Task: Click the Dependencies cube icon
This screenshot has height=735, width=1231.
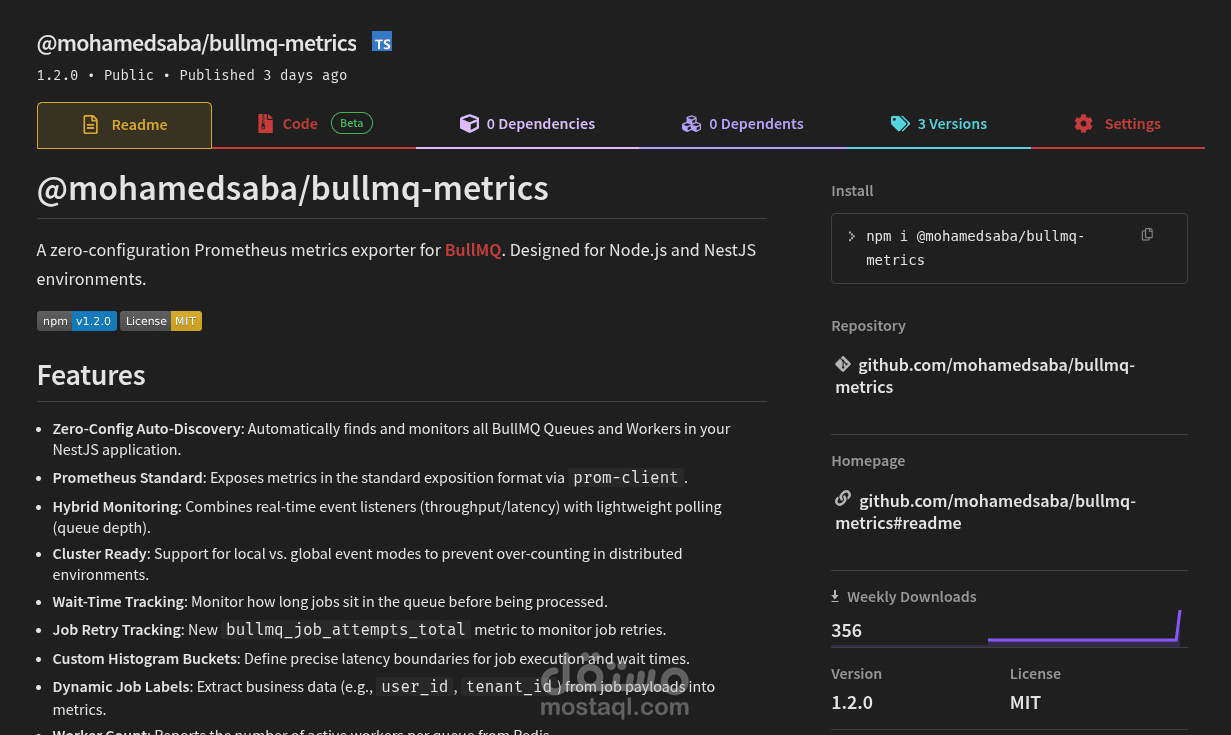Action: (469, 124)
